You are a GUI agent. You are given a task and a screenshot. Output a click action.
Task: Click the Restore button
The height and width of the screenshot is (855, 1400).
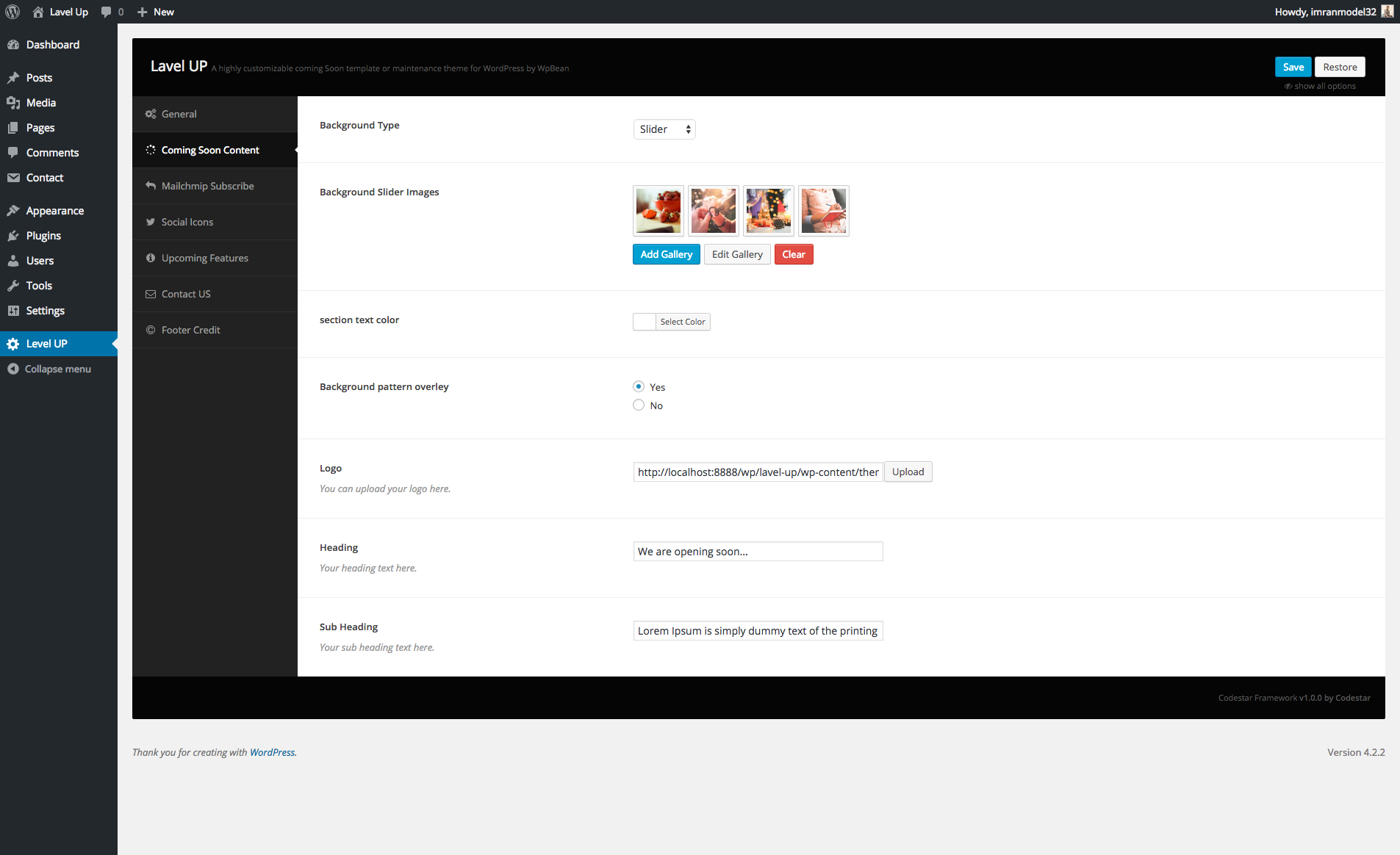pos(1340,67)
